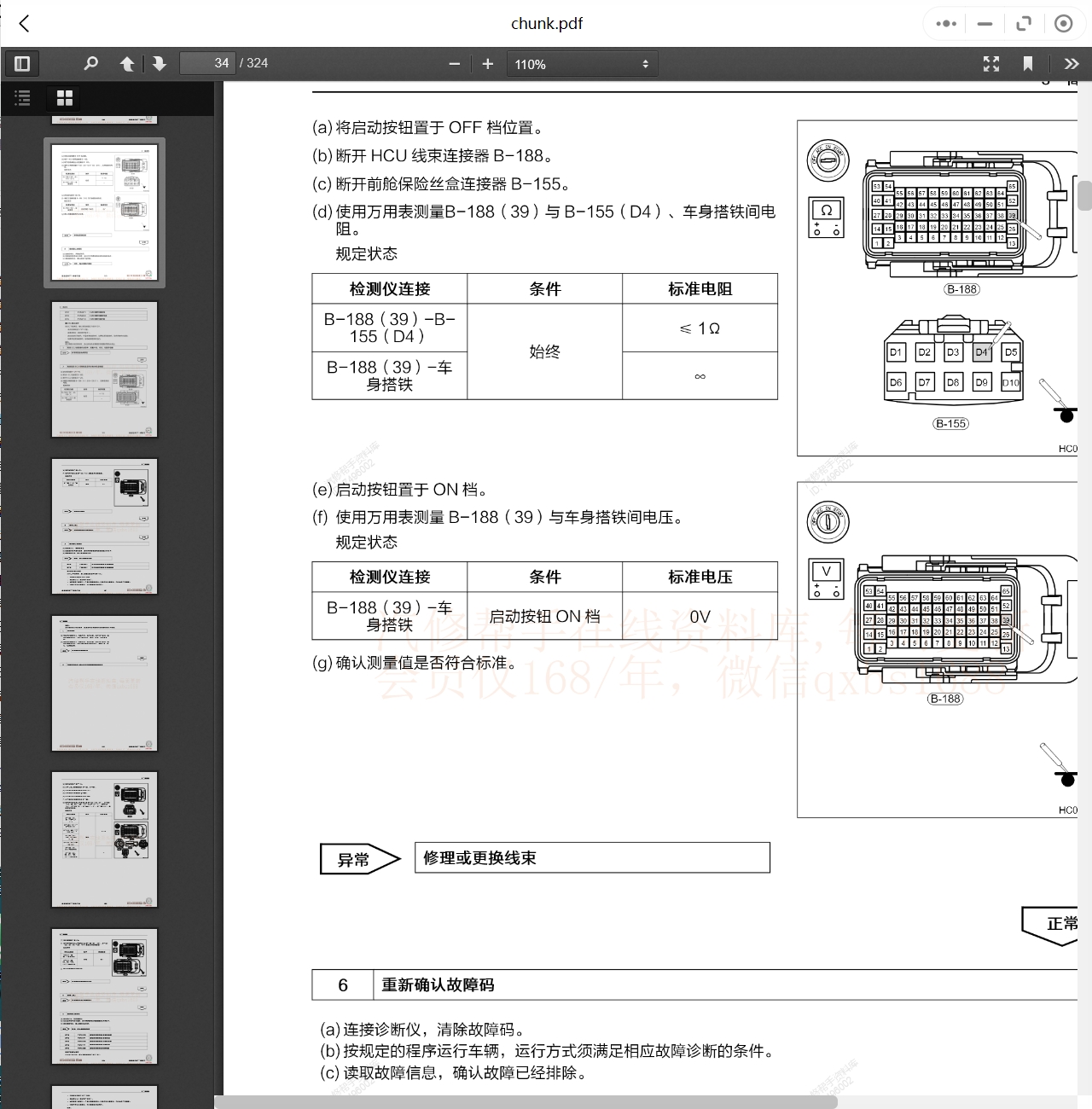This screenshot has height=1109, width=1092.
Task: Zoom in with the plus button
Action: [x=488, y=64]
